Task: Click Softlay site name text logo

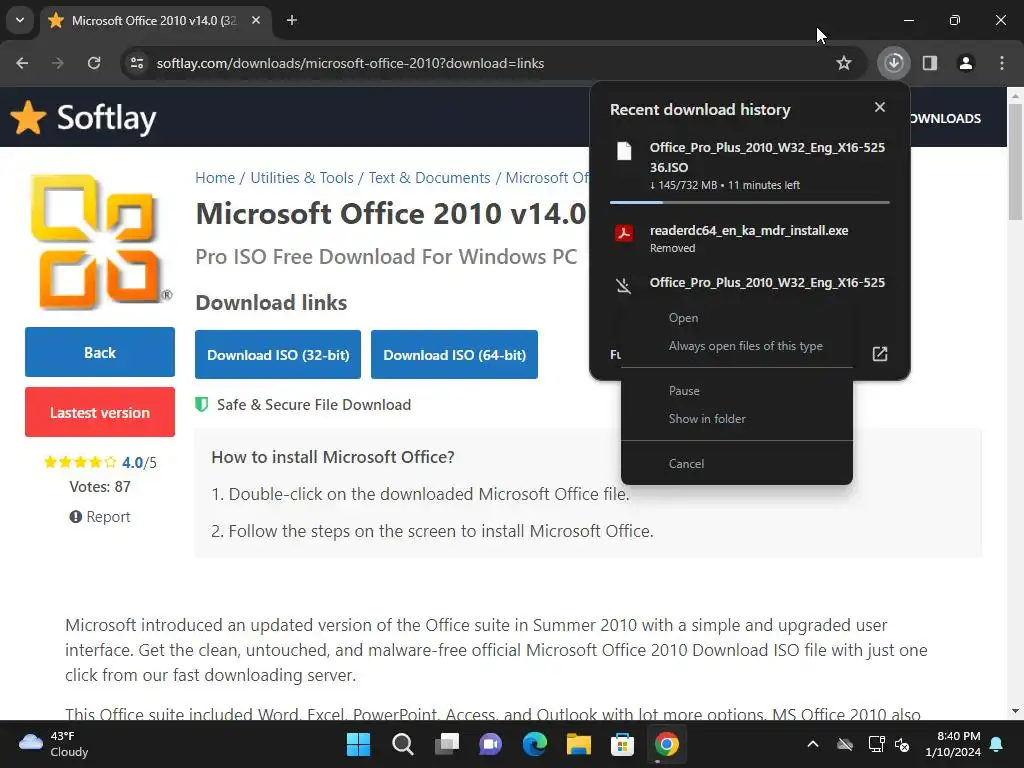Action: [106, 118]
